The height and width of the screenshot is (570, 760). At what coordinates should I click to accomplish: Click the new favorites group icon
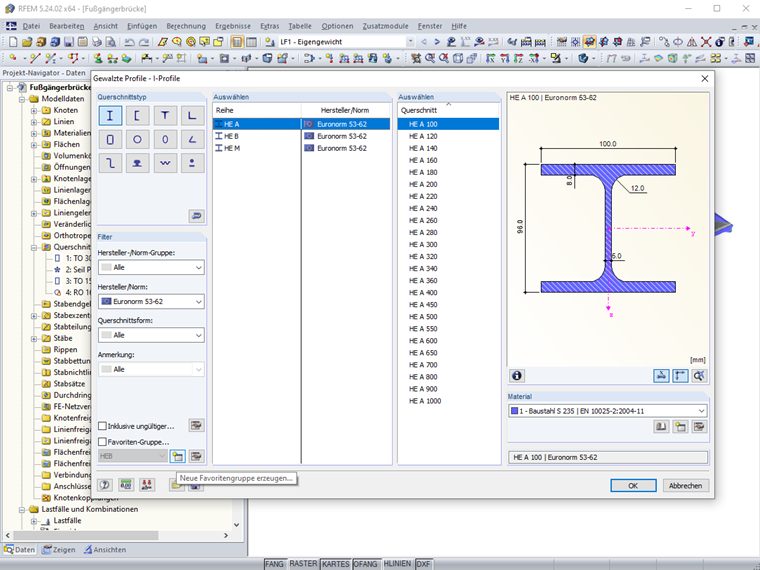[177, 456]
